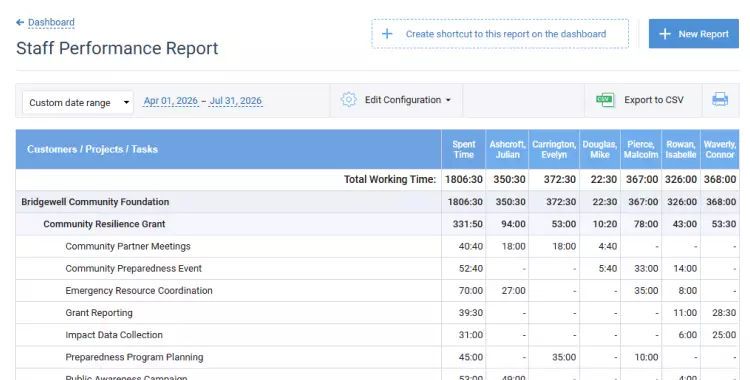Click the green CSV file icon
The image size is (750, 380).
tap(605, 100)
